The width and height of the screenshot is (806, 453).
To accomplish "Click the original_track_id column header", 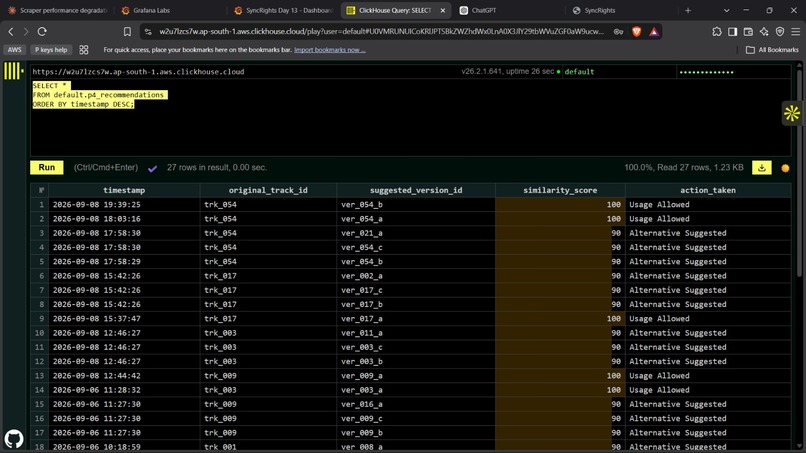I will pos(268,190).
